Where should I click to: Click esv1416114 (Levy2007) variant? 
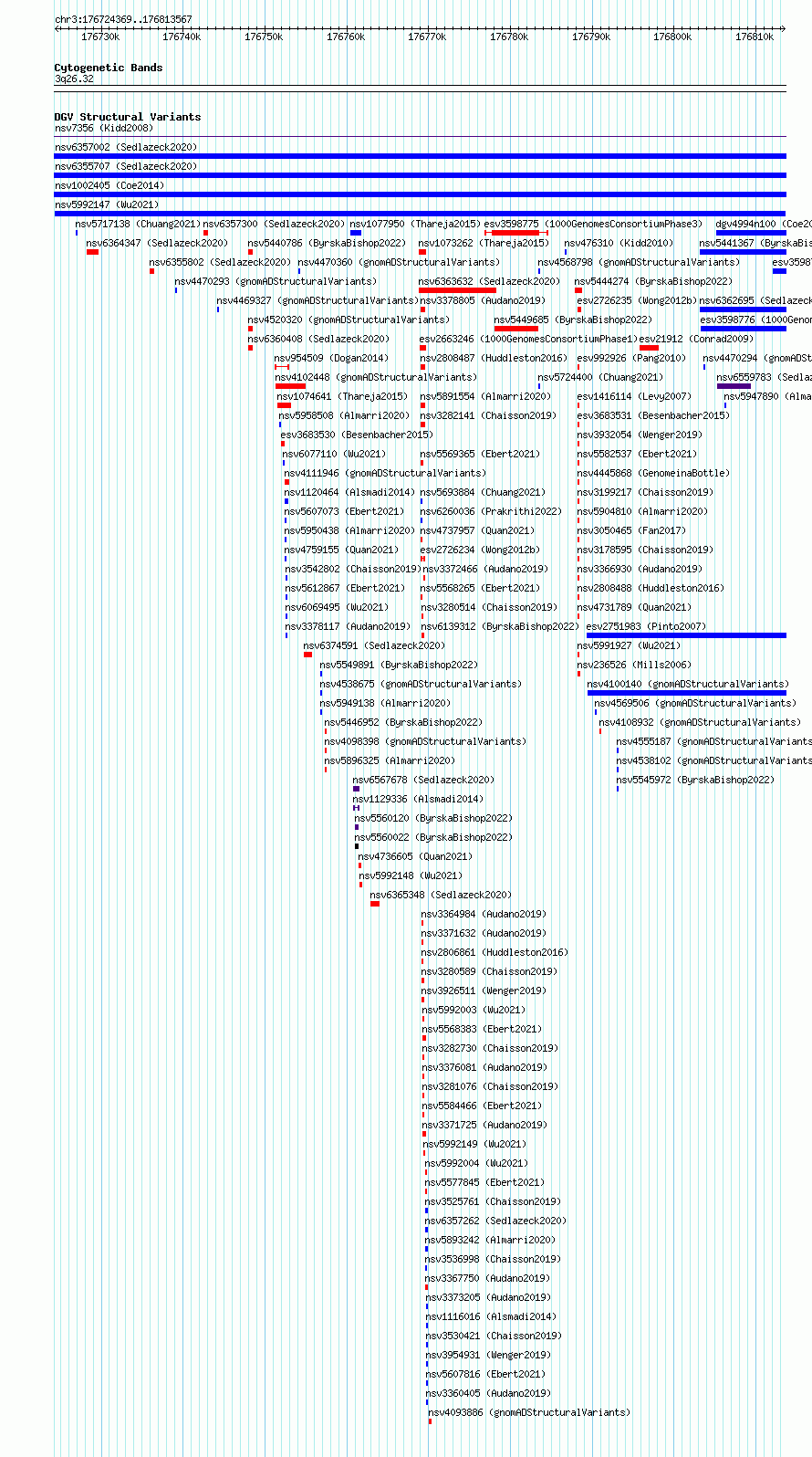pyautogui.click(x=634, y=397)
